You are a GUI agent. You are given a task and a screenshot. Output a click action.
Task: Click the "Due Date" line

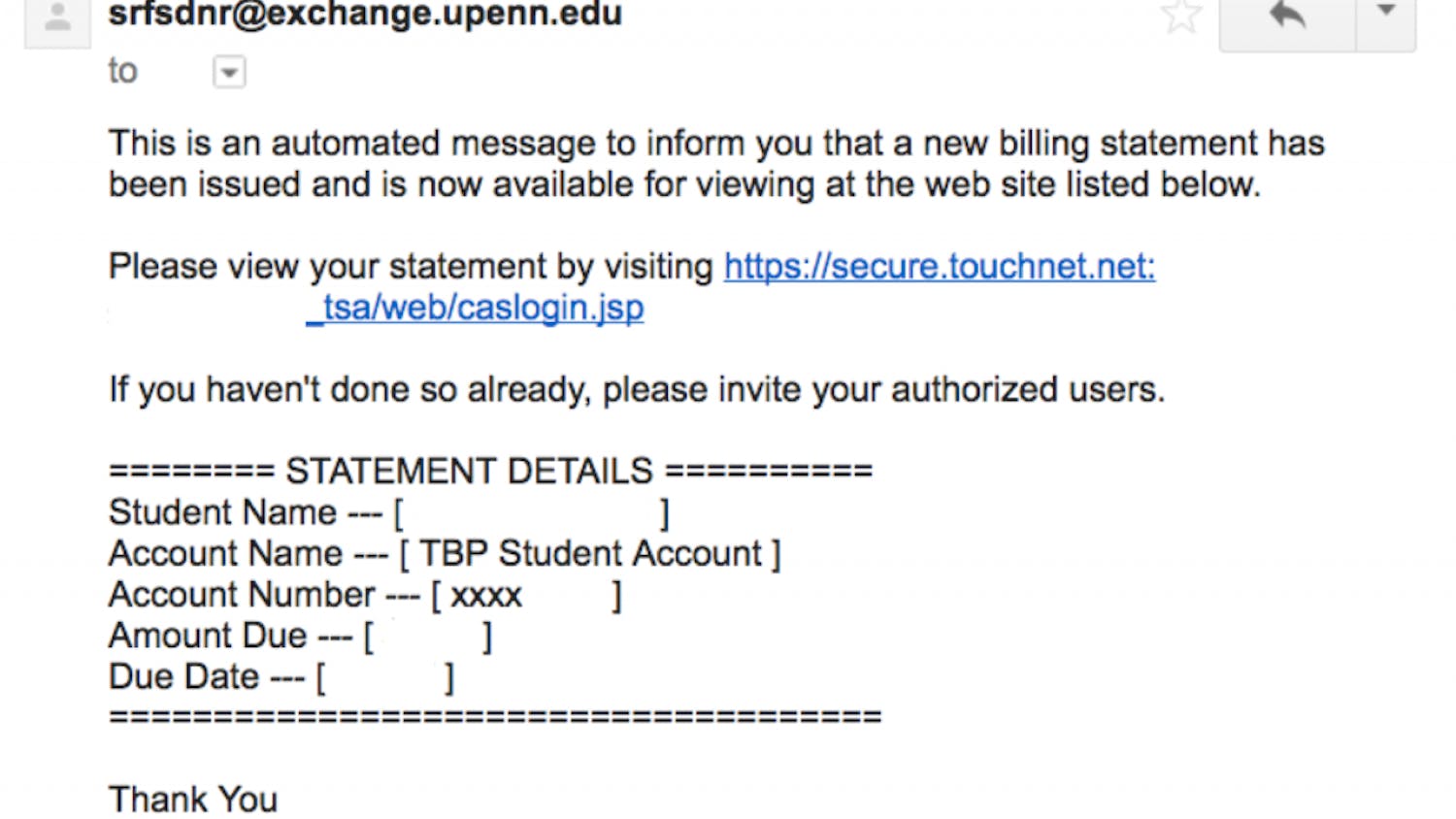(x=184, y=676)
